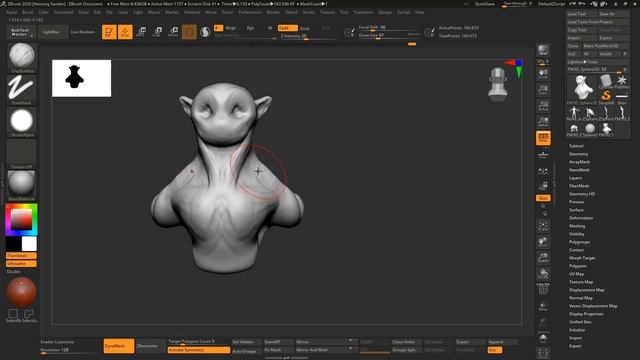
Task: Open the Zplugin menu
Action: tap(385, 12)
